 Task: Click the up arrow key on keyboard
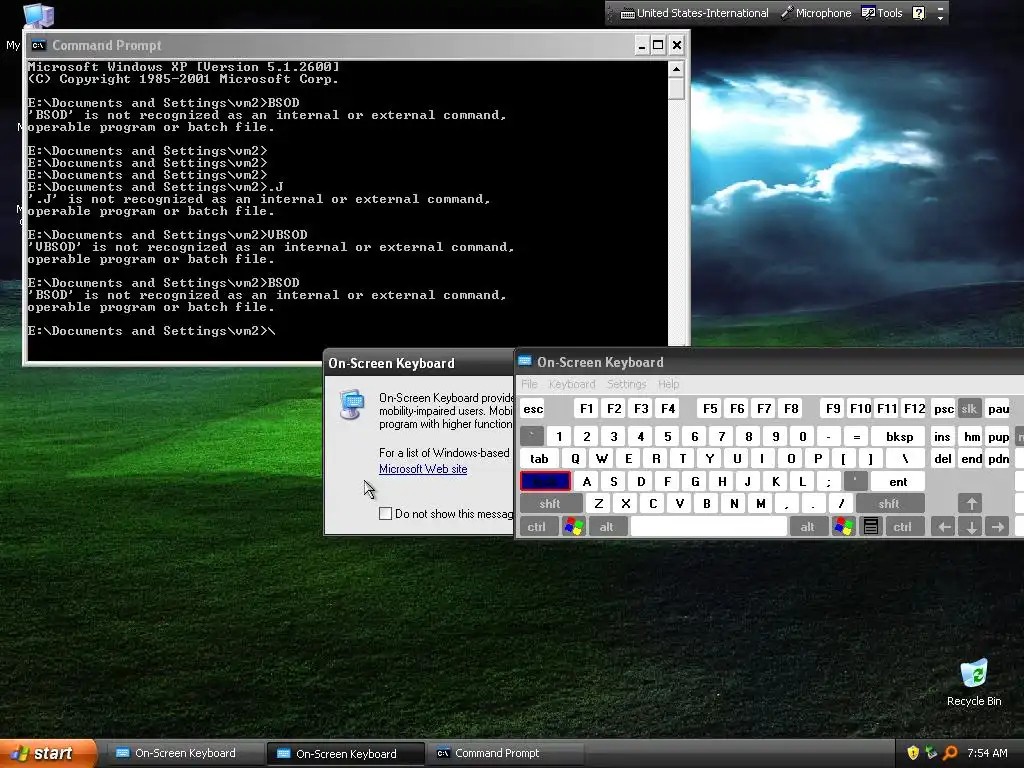(970, 504)
